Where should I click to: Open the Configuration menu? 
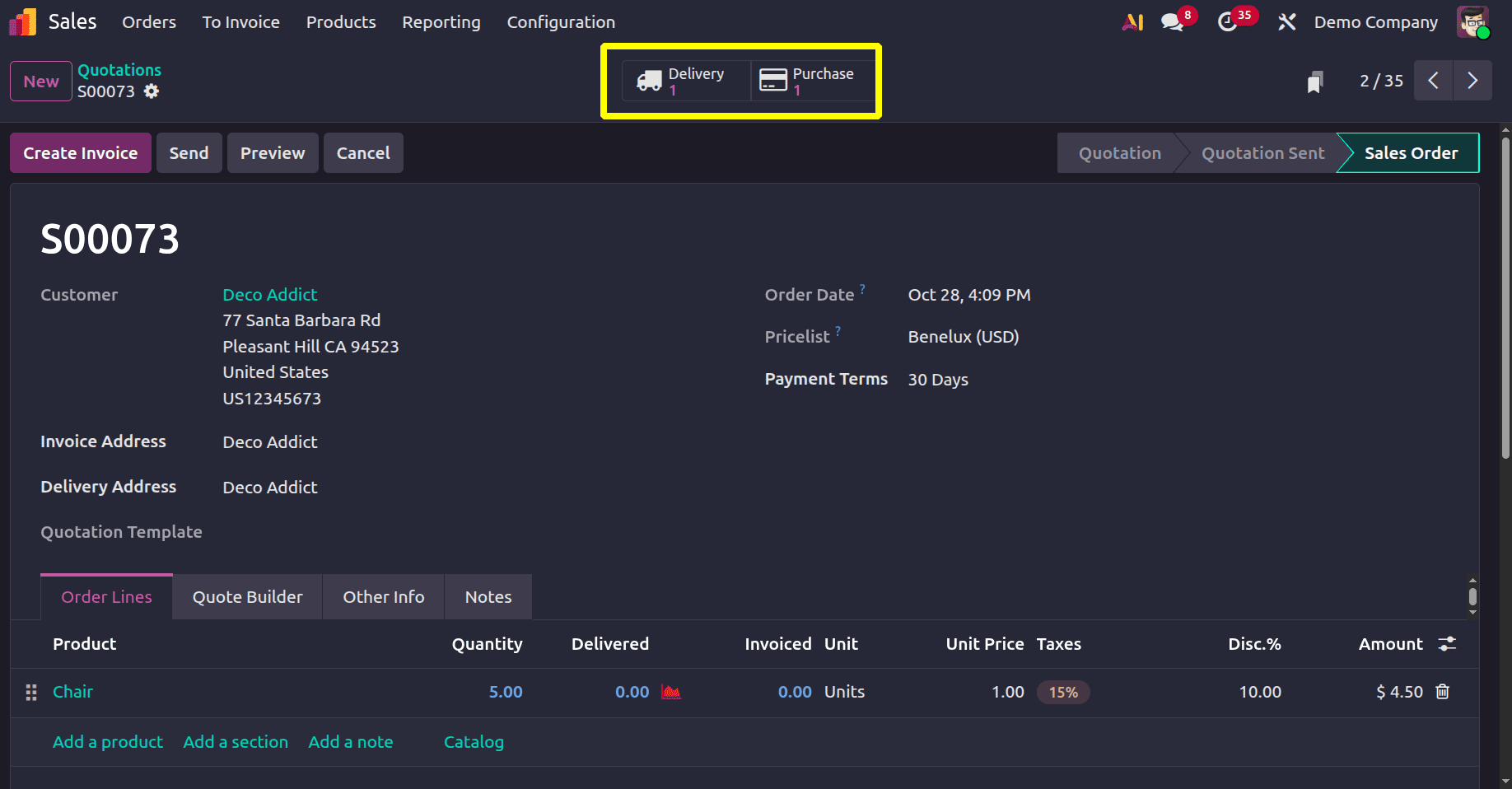click(x=561, y=22)
